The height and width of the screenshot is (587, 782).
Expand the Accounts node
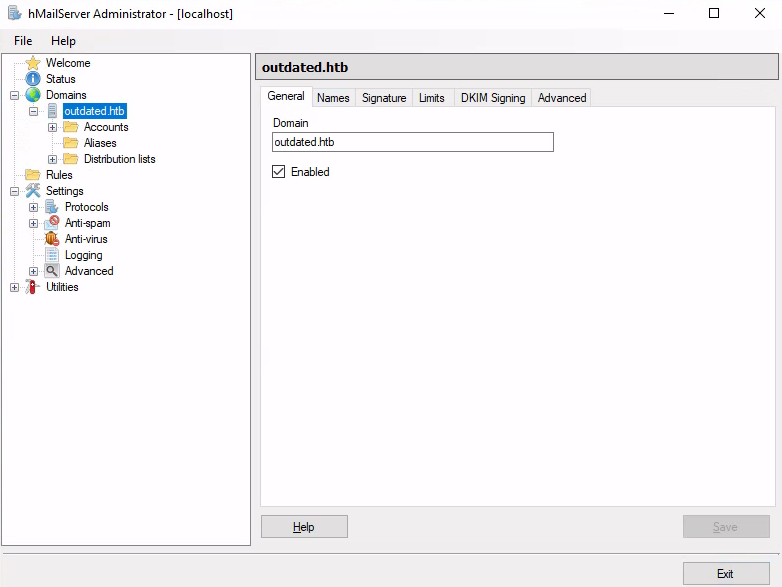(x=52, y=127)
